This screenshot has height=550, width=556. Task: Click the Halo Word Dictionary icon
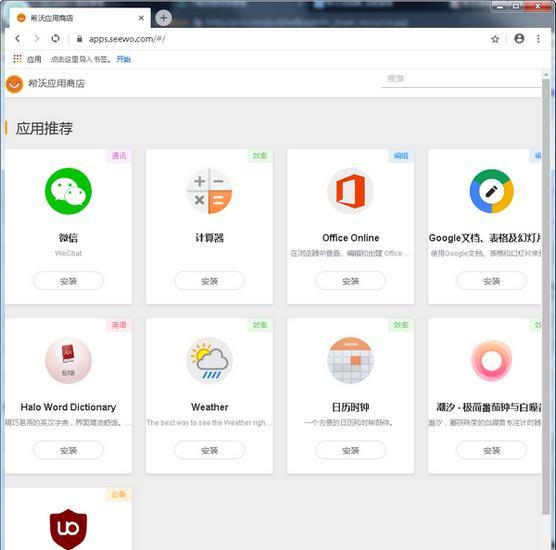[x=68, y=360]
